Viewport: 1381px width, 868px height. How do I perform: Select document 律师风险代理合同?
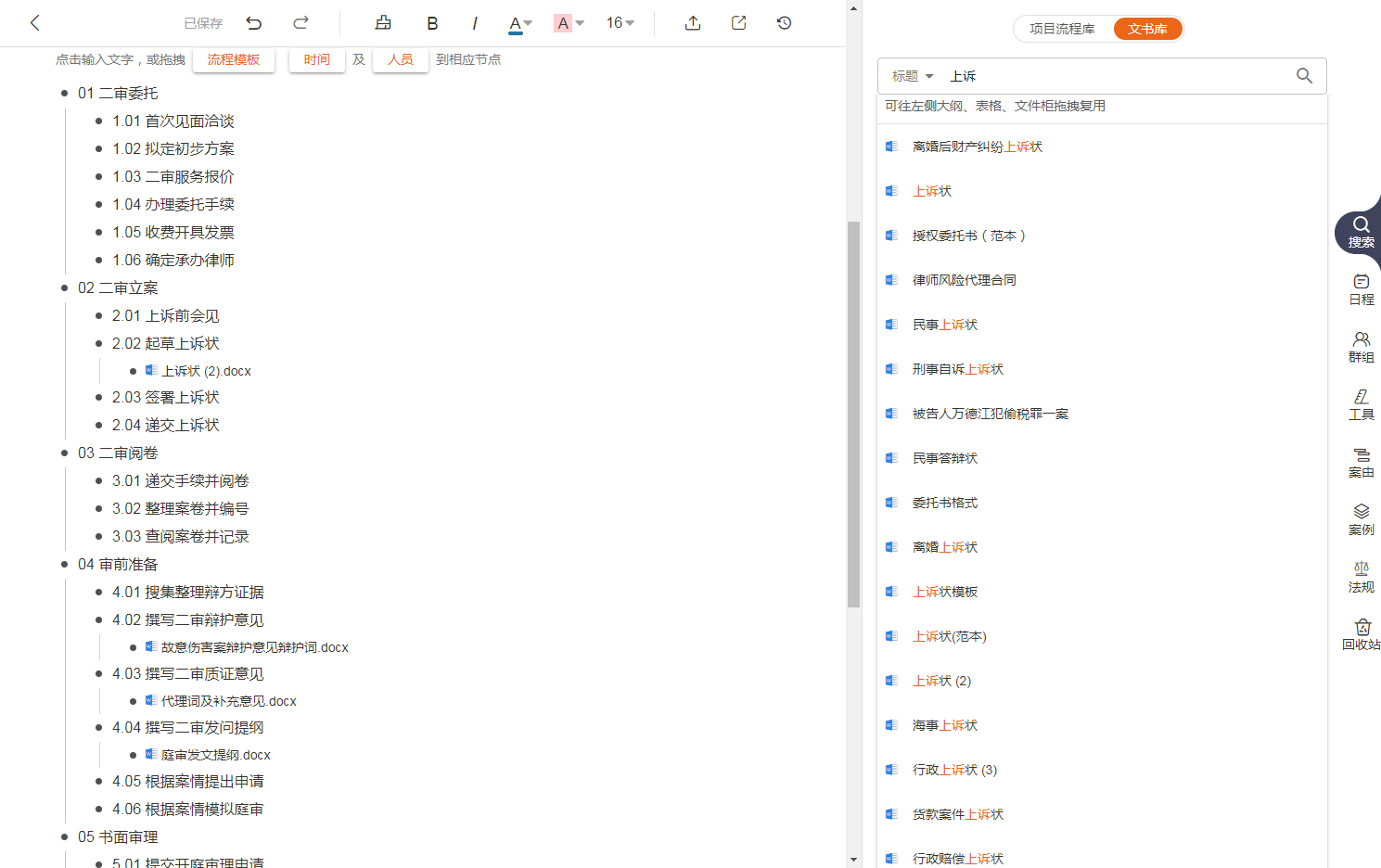[x=965, y=280]
